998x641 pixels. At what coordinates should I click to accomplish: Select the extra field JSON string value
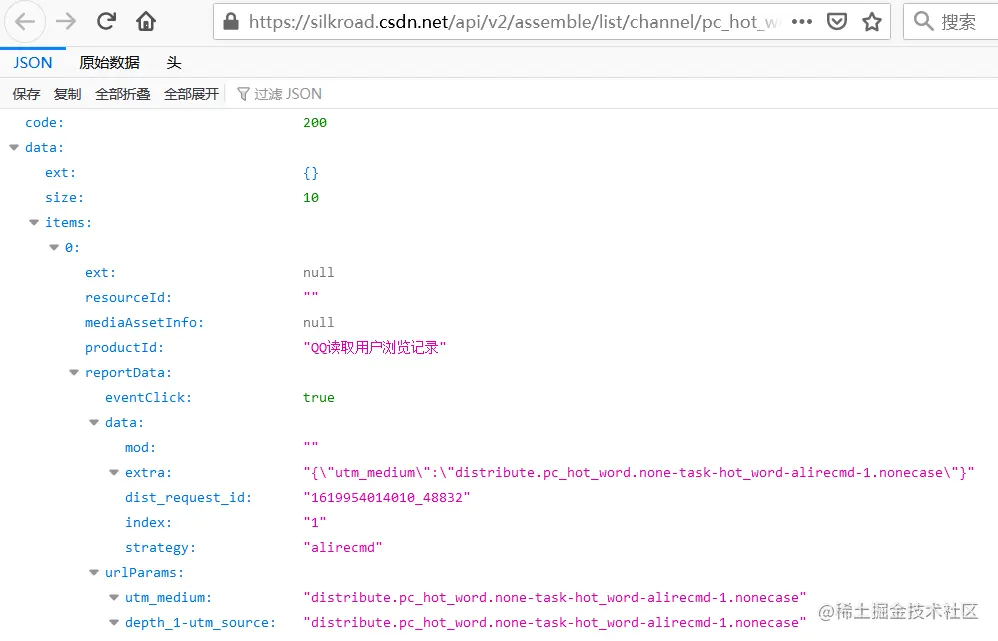coord(638,472)
